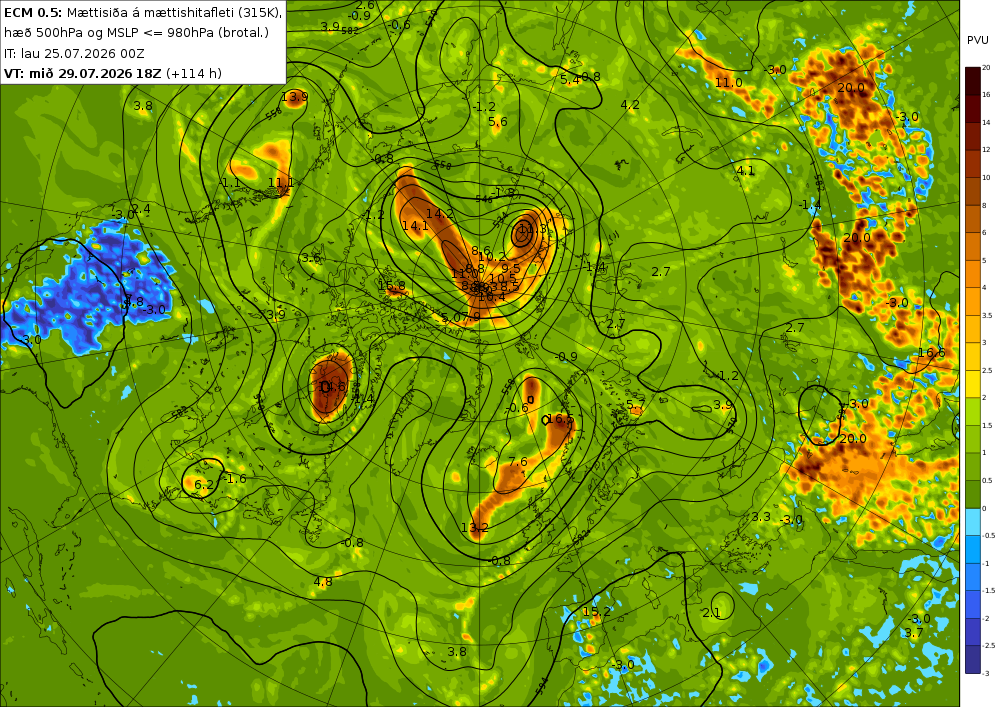Click the "7.6" value on the map
This screenshot has width=1000, height=707.
pyautogui.click(x=518, y=462)
